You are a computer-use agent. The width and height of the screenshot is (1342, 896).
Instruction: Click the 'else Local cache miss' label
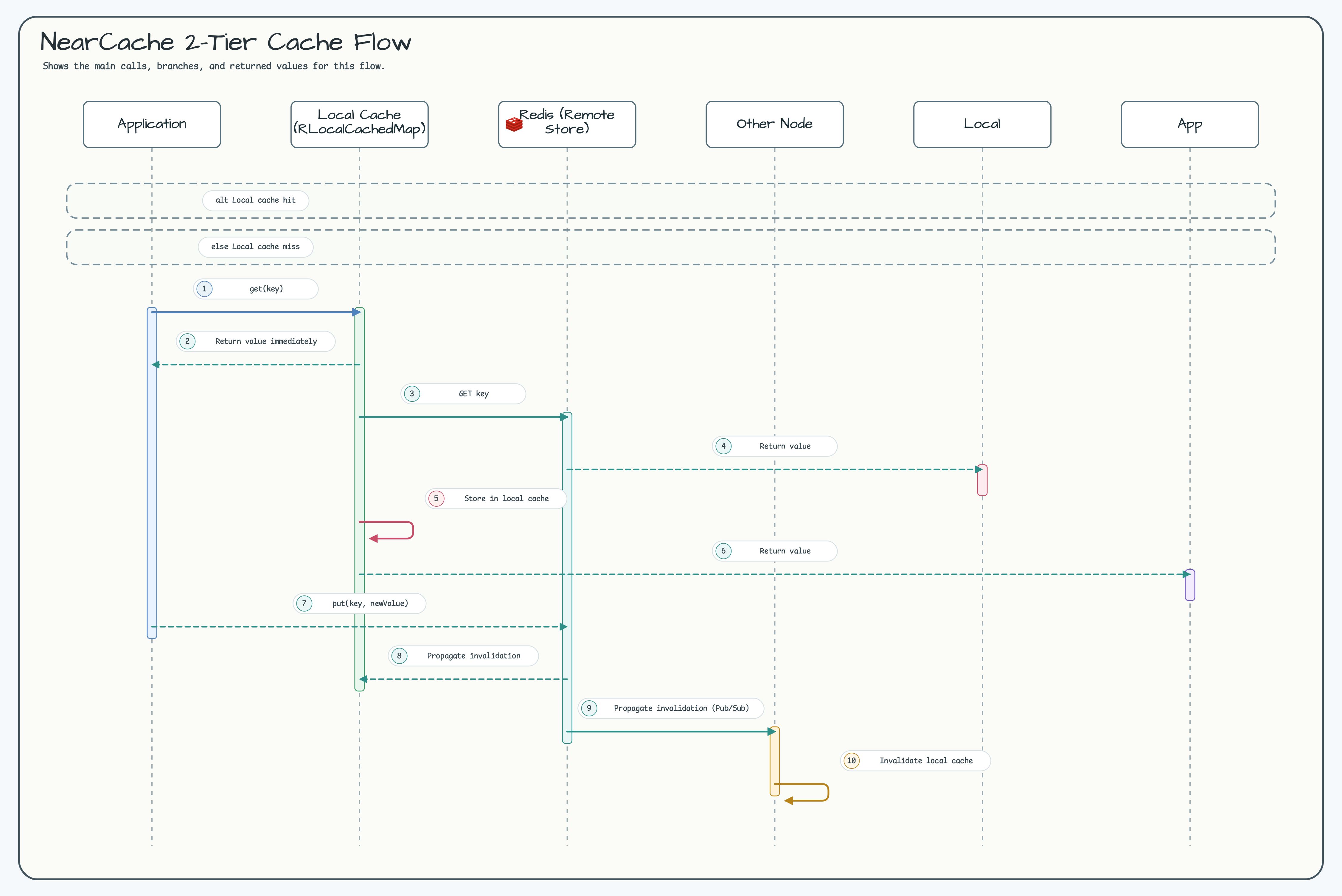tap(255, 247)
